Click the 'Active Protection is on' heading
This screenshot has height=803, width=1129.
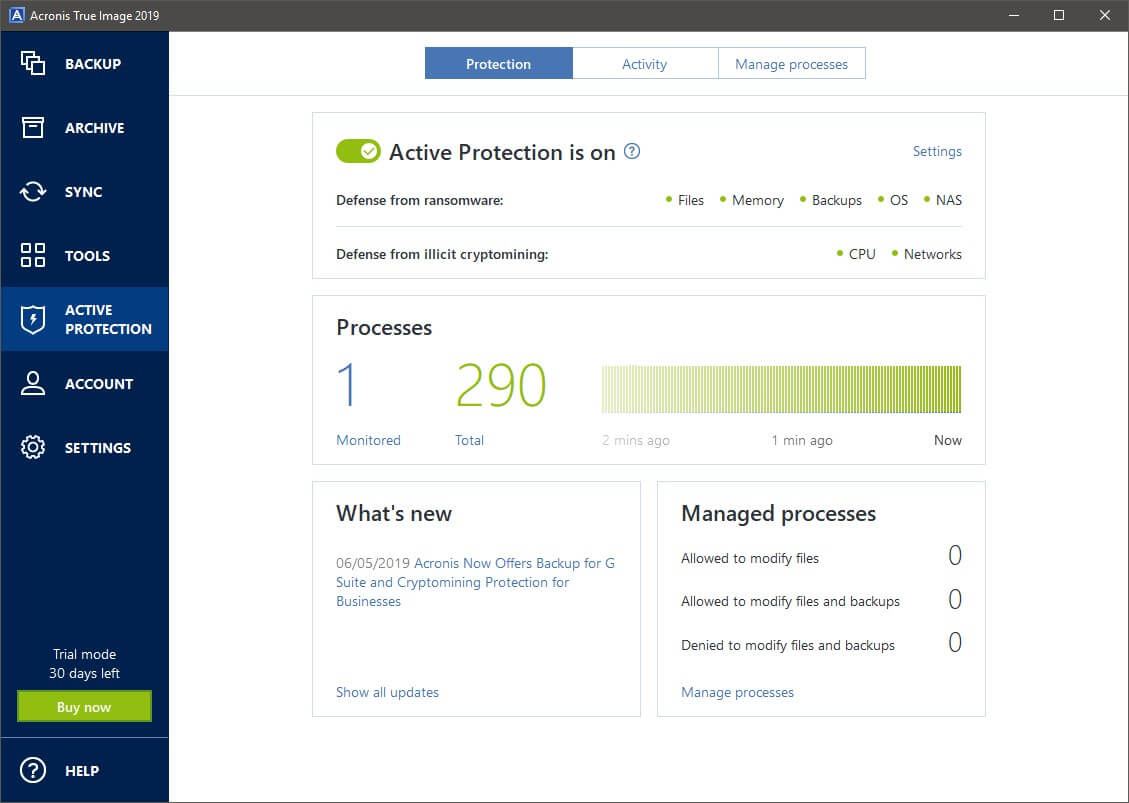503,152
